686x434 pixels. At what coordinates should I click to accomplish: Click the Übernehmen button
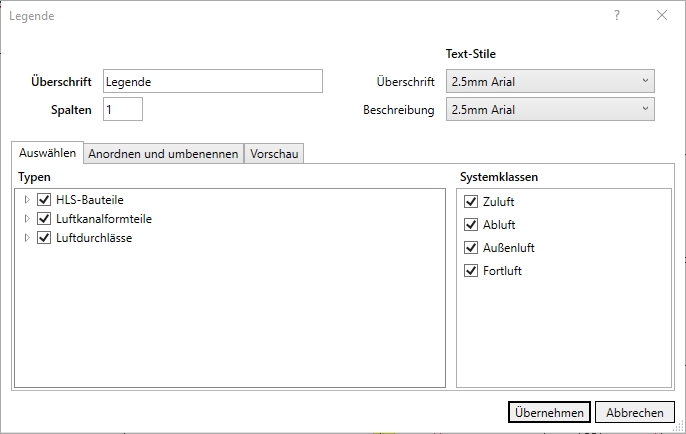click(549, 413)
